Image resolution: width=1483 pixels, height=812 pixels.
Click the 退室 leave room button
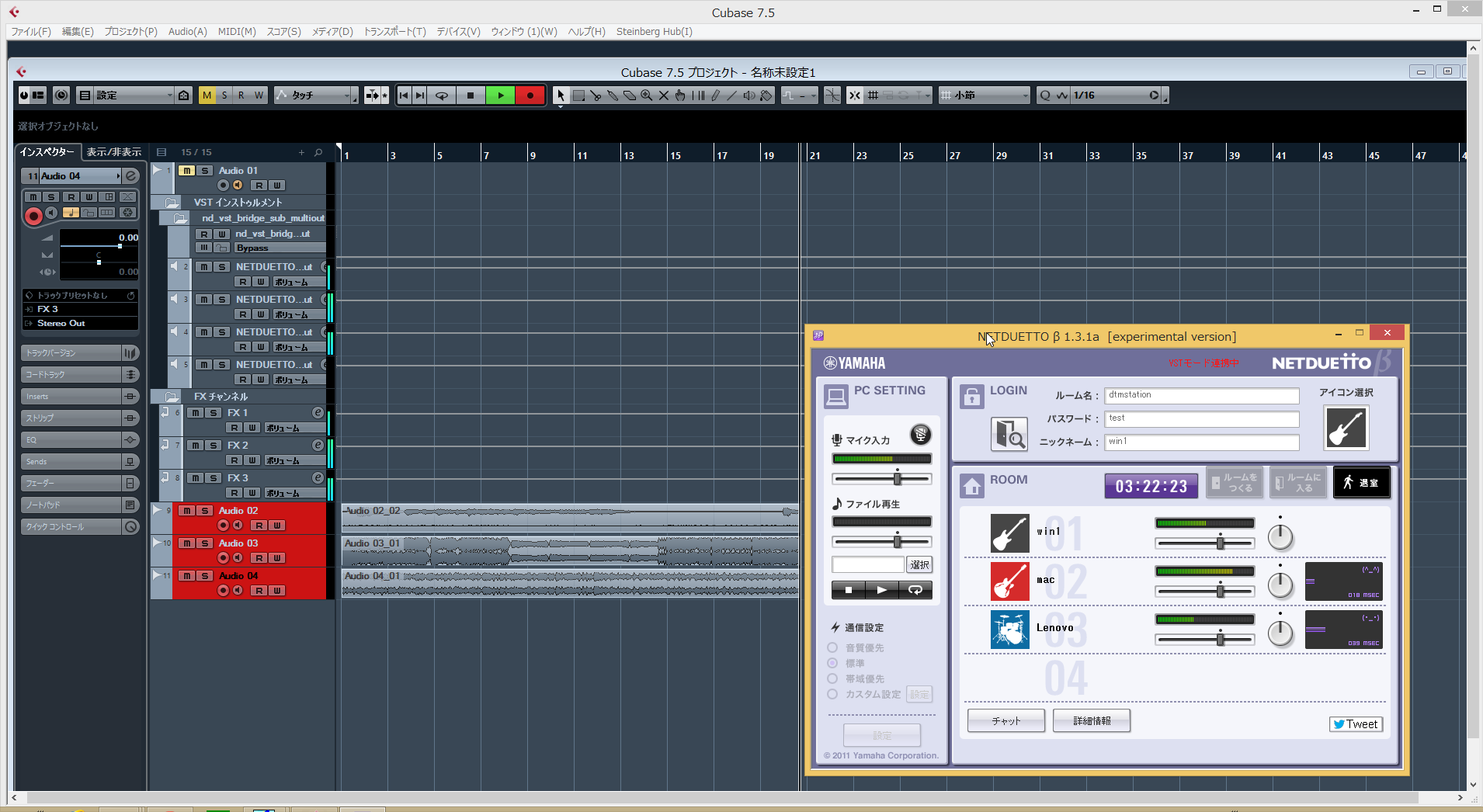point(1362,483)
